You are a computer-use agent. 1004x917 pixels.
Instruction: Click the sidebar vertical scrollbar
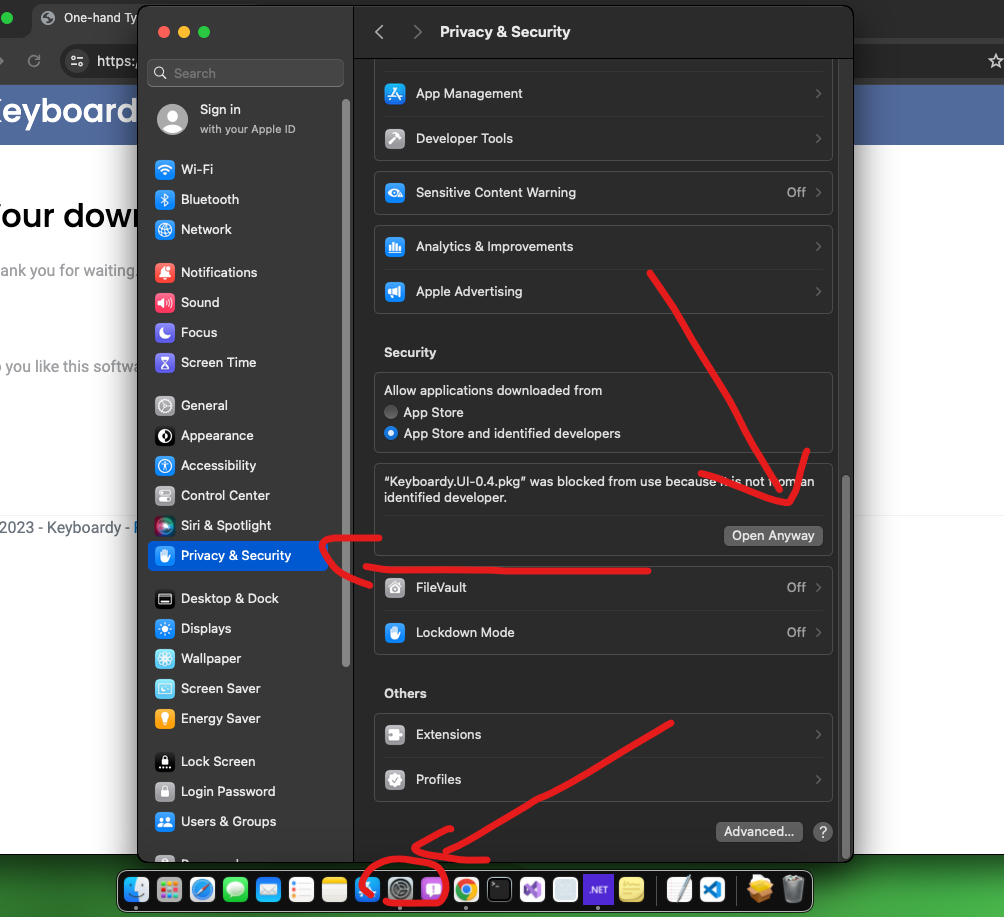(x=346, y=383)
